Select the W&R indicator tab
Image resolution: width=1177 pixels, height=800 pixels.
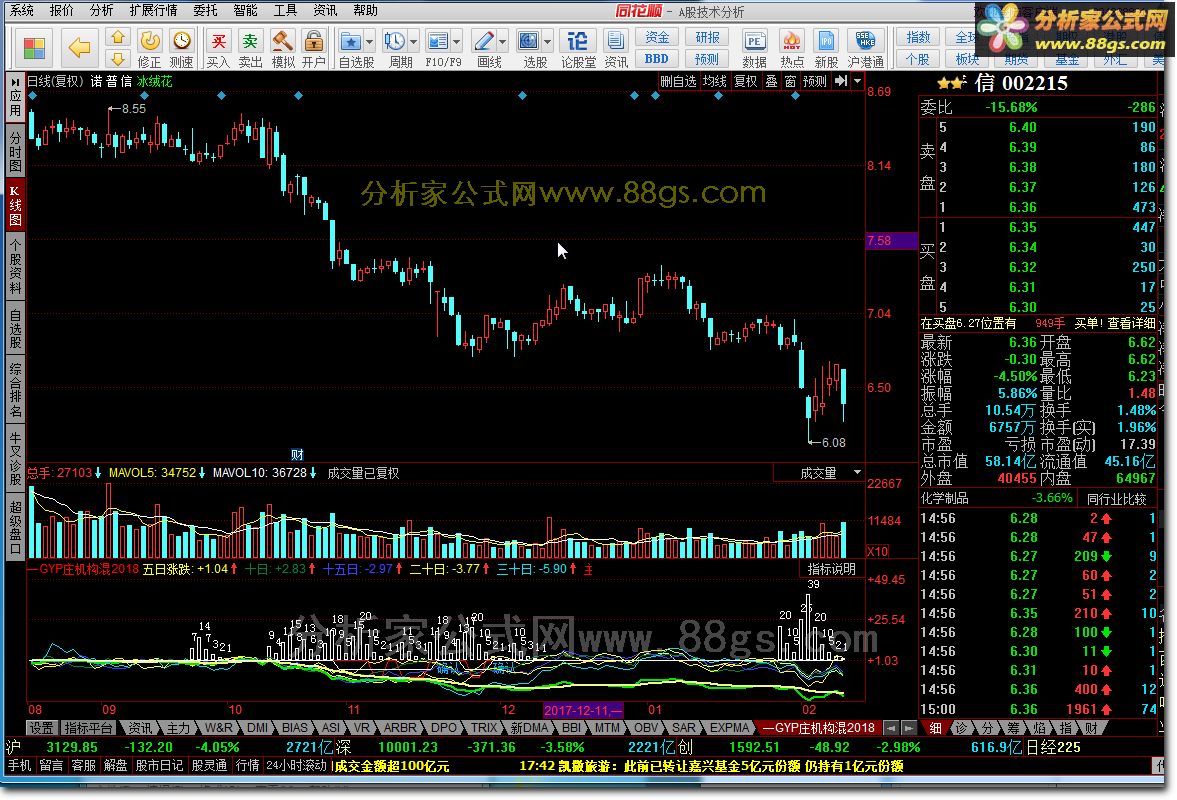coord(218,727)
